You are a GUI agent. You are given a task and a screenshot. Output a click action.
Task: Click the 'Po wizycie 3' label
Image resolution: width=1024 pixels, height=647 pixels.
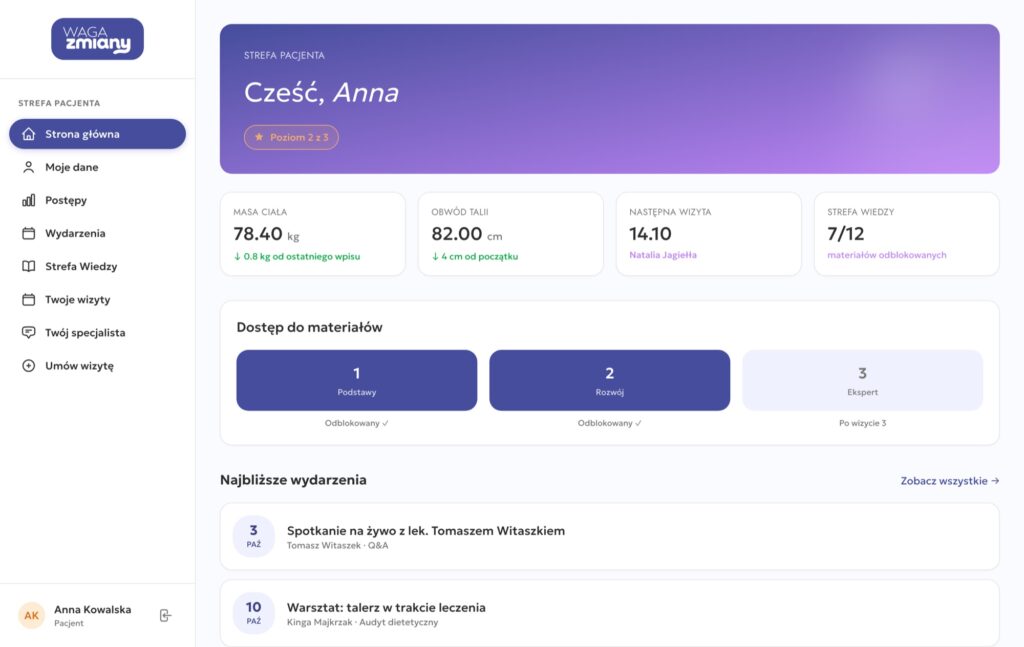(x=863, y=423)
